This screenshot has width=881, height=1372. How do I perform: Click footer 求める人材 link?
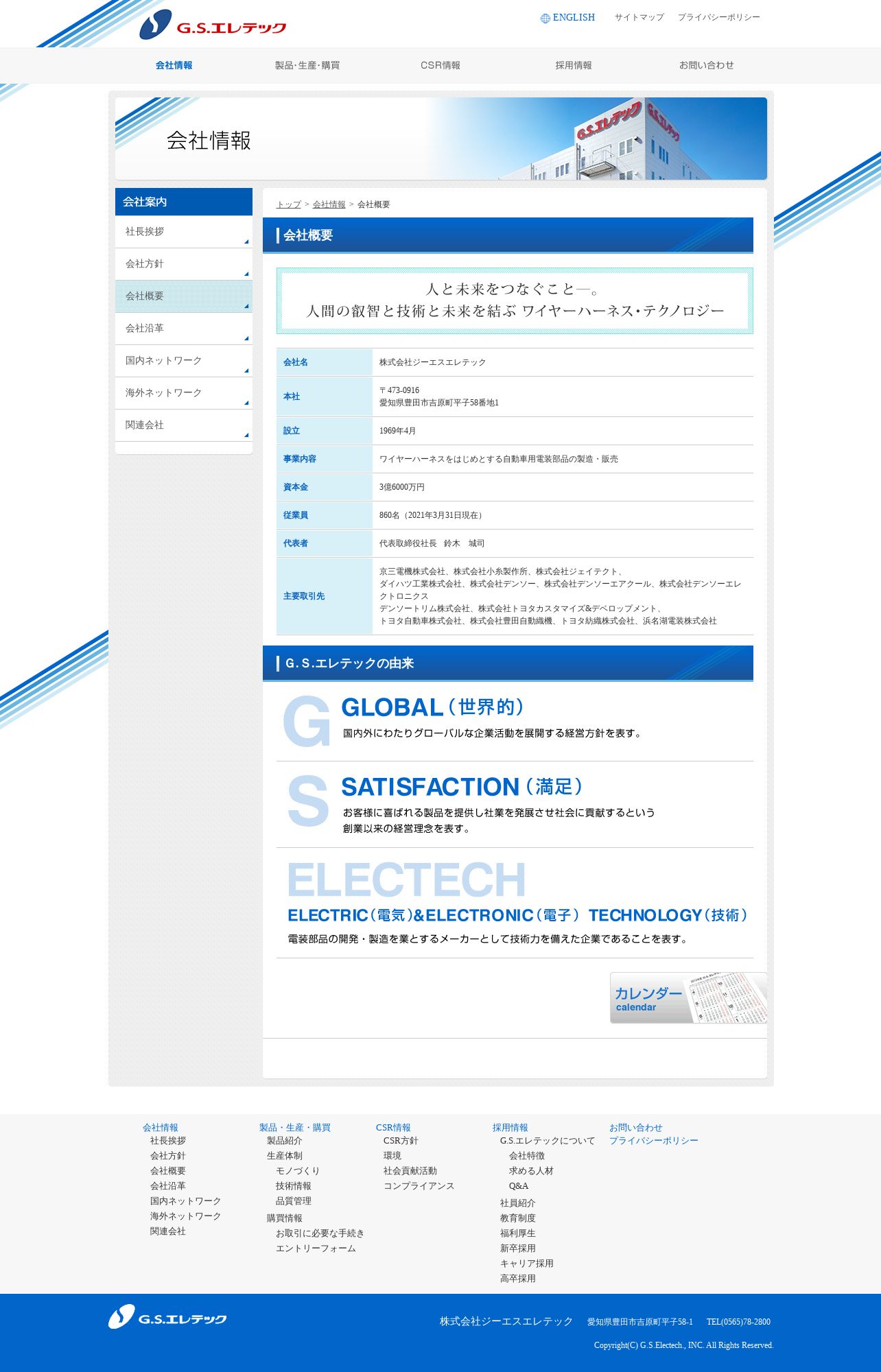click(x=531, y=1171)
